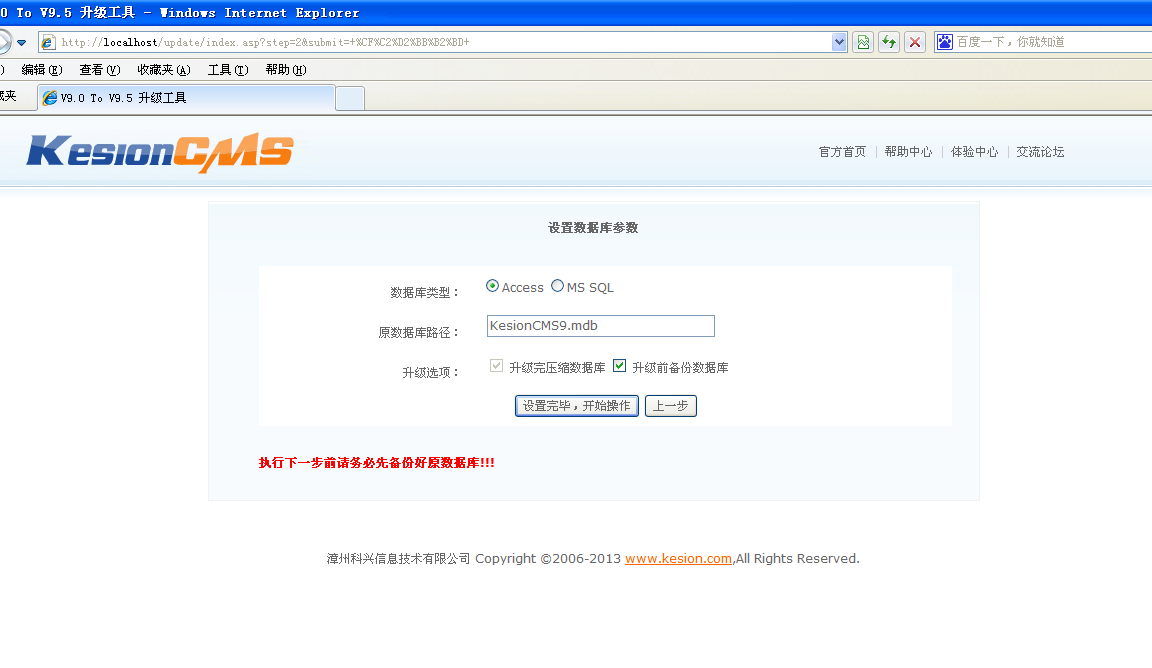This screenshot has height=668, width=1152.
Task: Open the address bar history dropdown
Action: (x=840, y=42)
